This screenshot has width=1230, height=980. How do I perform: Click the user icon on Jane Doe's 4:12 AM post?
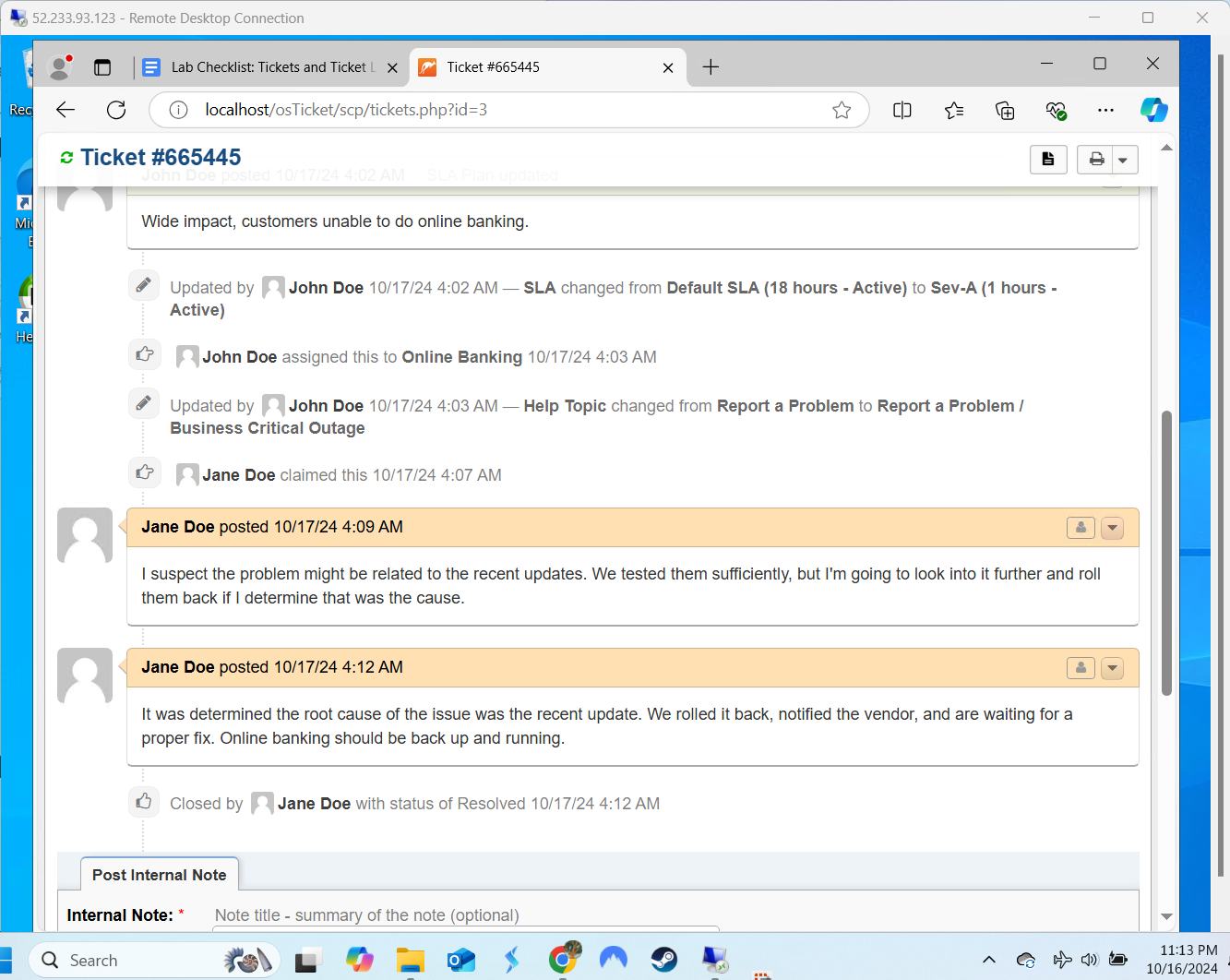pyautogui.click(x=1081, y=668)
